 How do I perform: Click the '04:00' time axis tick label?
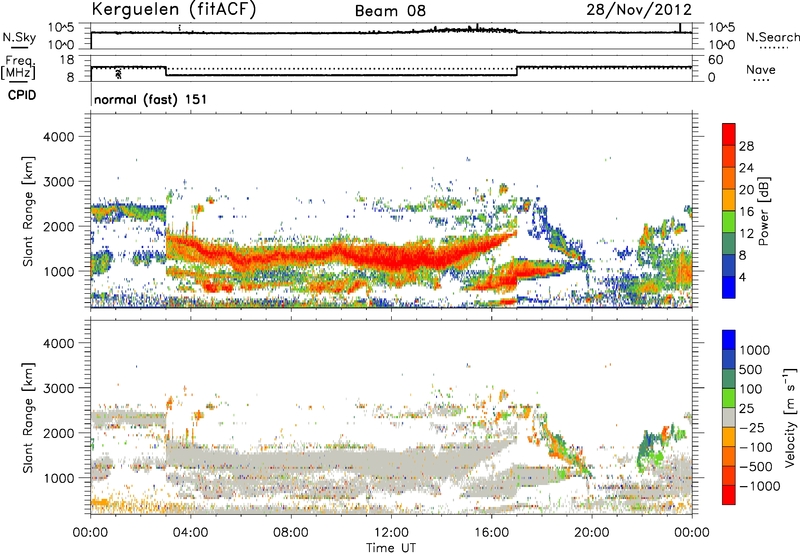190,533
